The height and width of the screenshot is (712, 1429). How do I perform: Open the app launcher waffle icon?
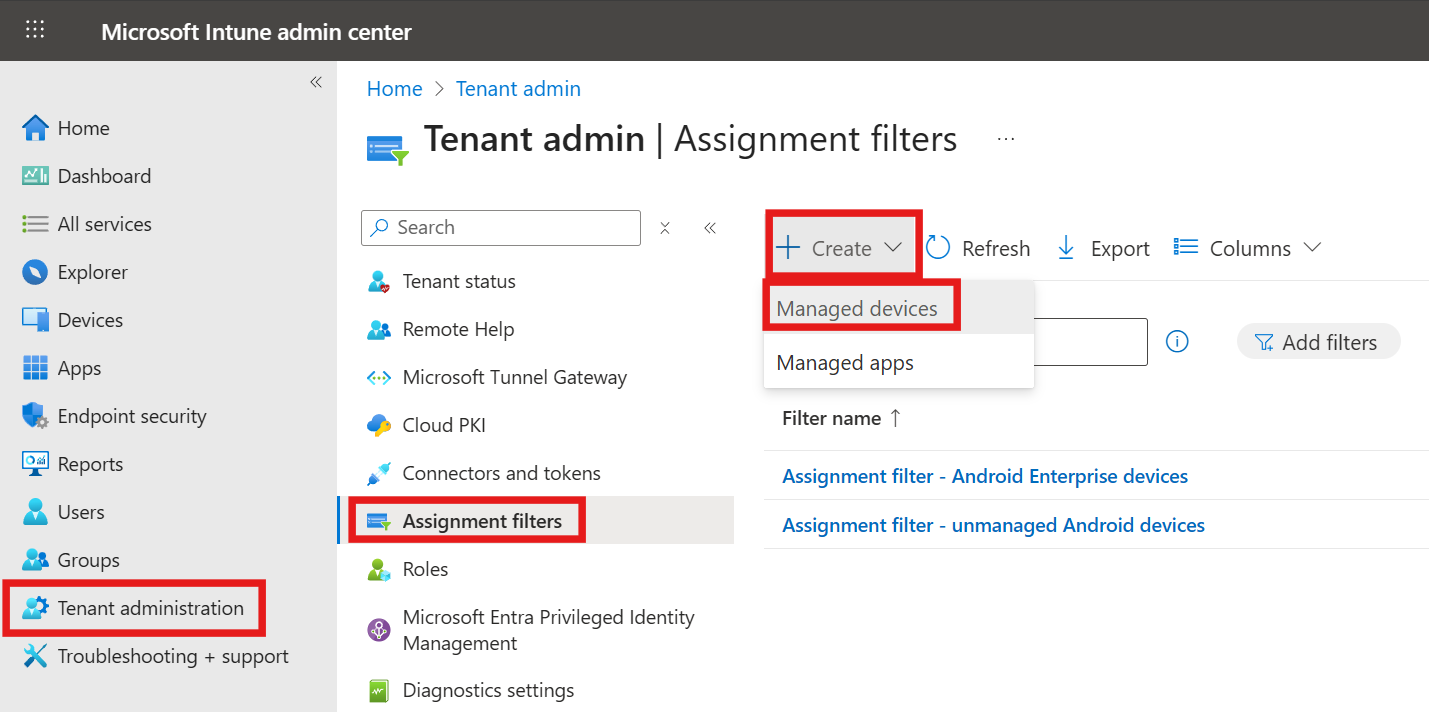pos(35,30)
